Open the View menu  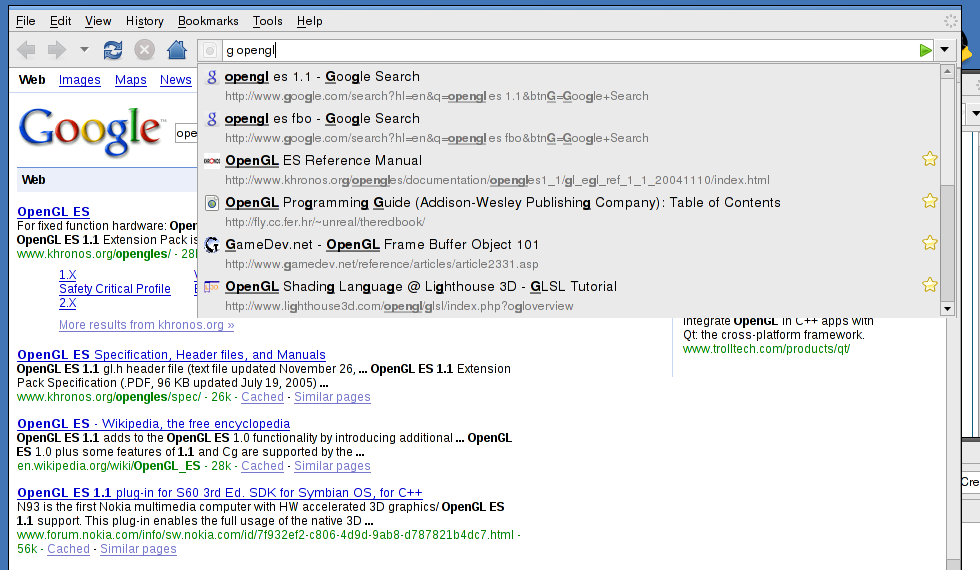point(98,21)
